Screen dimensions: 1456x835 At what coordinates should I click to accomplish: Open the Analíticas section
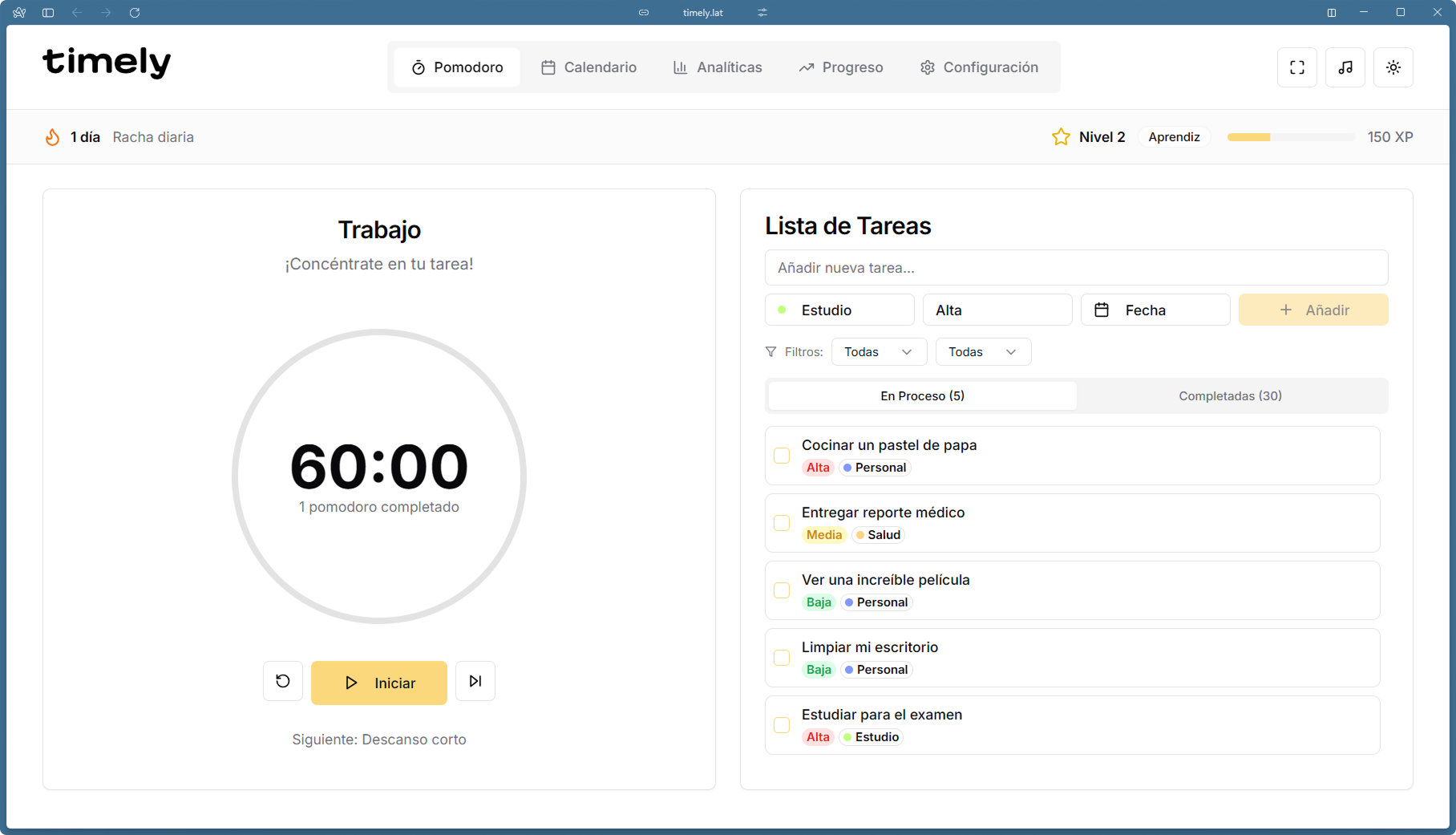pyautogui.click(x=718, y=67)
